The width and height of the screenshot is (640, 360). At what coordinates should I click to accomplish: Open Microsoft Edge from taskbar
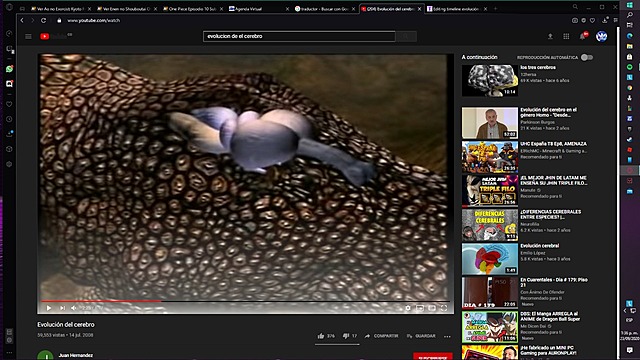[x=630, y=36]
